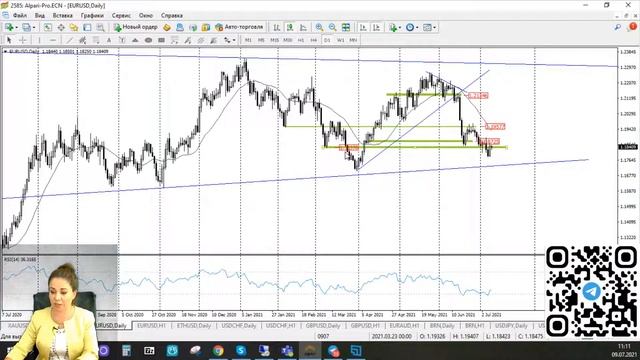Open the New Chart tool
Image resolution: width=640 pixels, height=360 pixels.
click(9, 27)
